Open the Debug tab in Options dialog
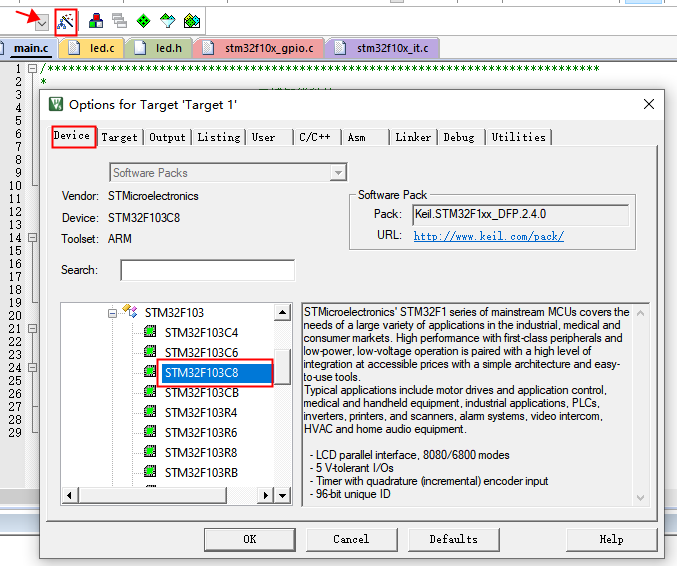This screenshot has width=677, height=566. [461, 137]
